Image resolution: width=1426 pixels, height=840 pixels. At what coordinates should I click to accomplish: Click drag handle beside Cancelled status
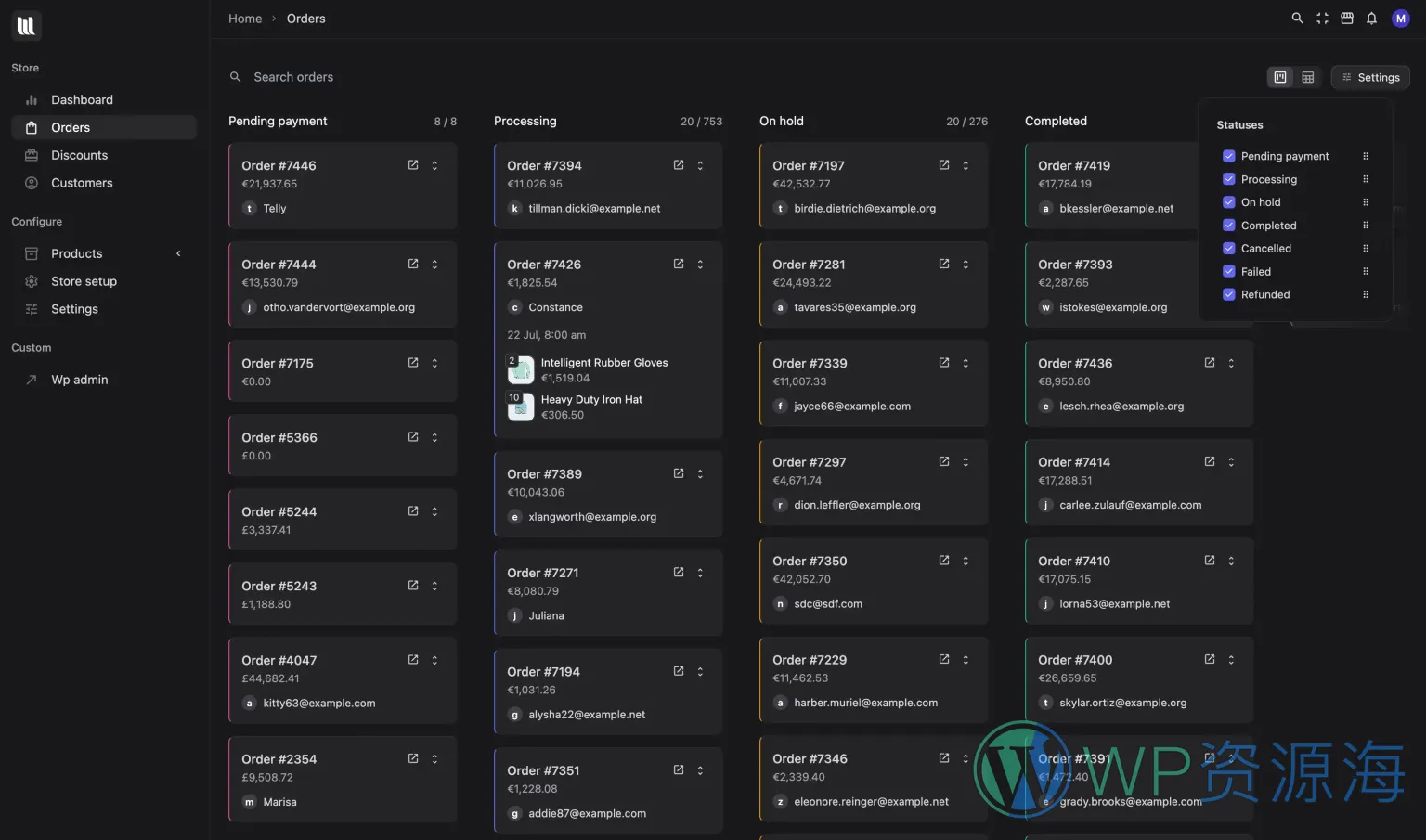[1366, 248]
